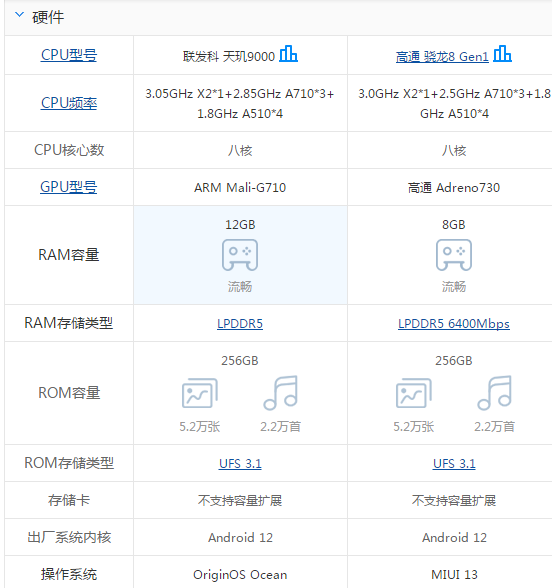This screenshot has height=588, width=552.
Task: Click the RAM存储类型 row label
Action: (x=69, y=323)
